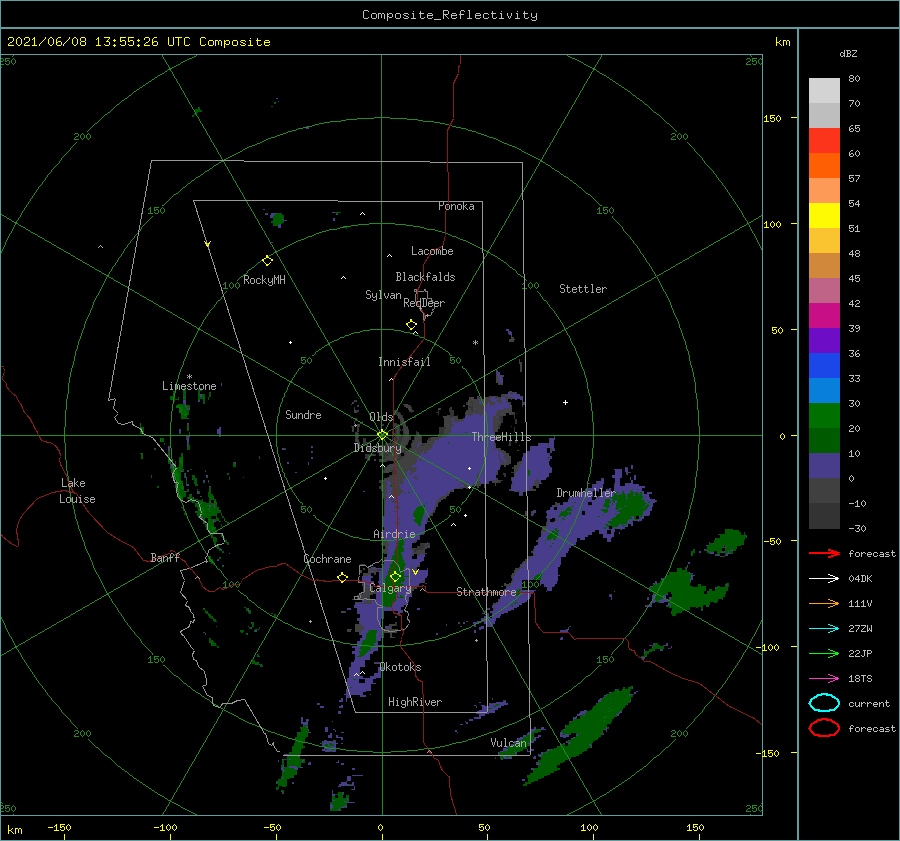Click the Sundre city label
The image size is (900, 841).
303,414
